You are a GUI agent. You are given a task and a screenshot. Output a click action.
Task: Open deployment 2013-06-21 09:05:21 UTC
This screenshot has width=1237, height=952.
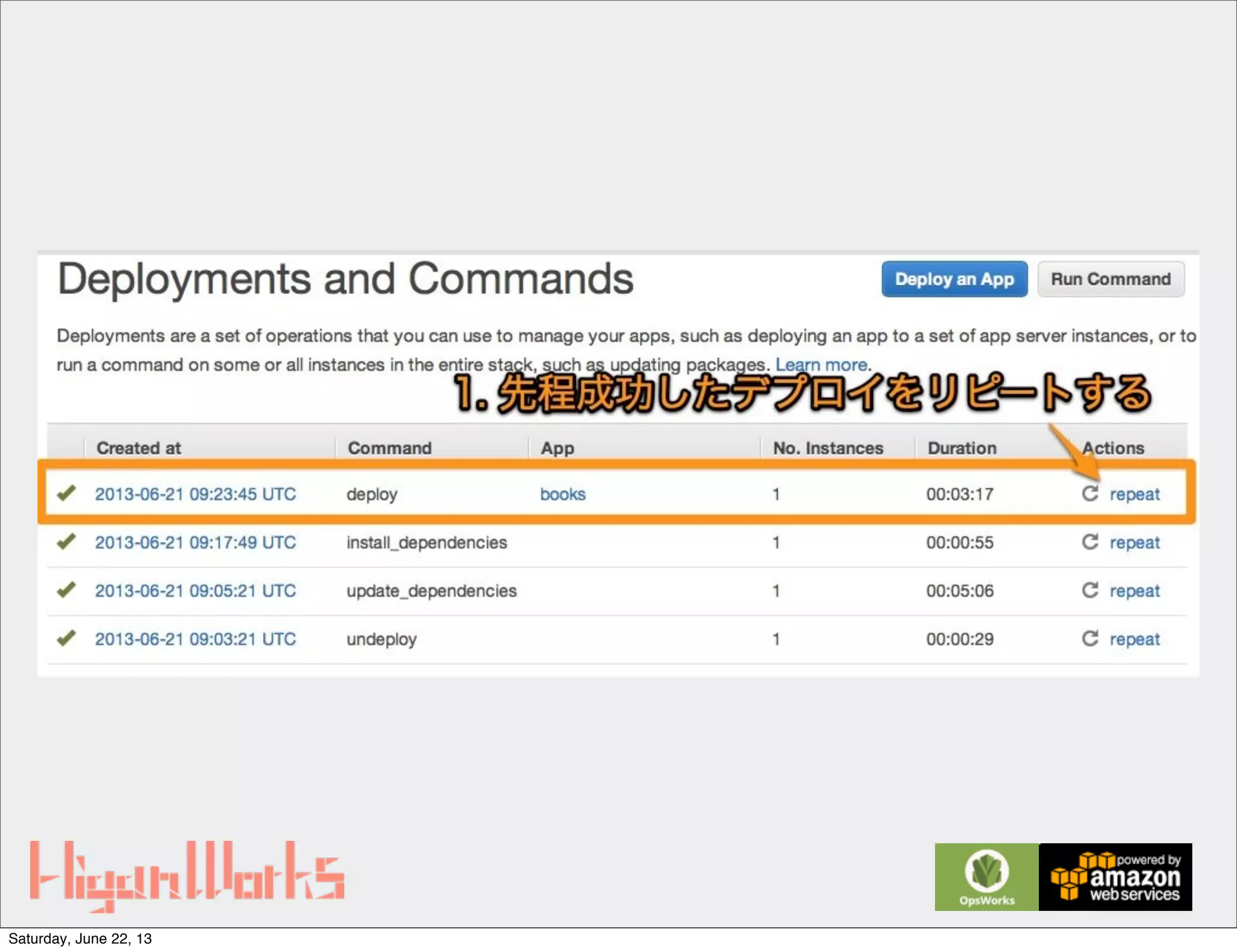[x=195, y=591]
